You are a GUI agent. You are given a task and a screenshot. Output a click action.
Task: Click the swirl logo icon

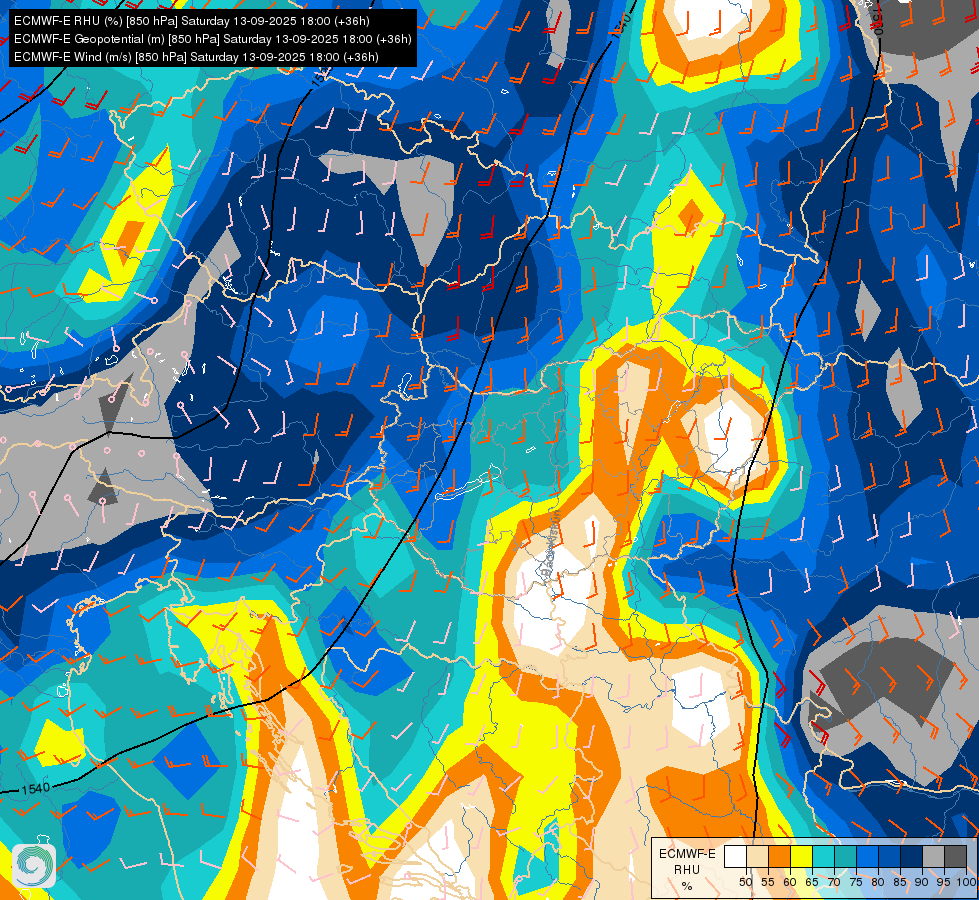click(34, 865)
